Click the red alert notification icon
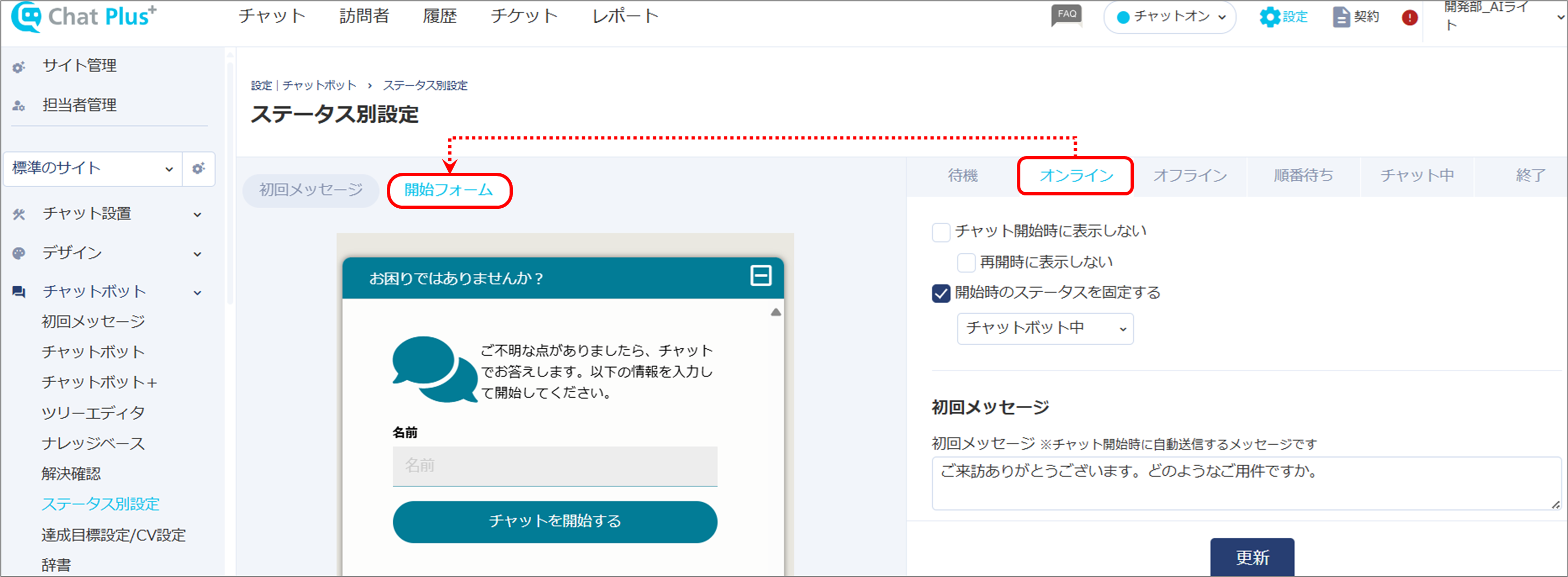1568x577 pixels. click(x=1410, y=18)
